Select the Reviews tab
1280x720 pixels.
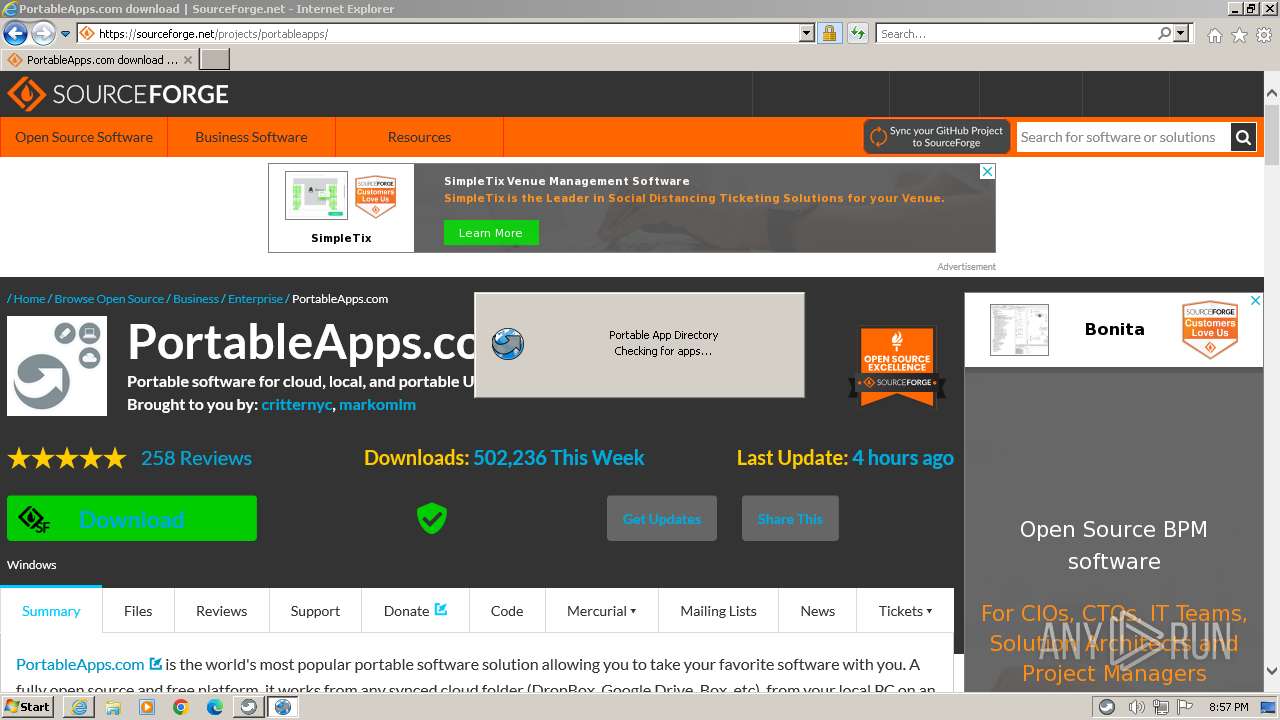tap(221, 611)
